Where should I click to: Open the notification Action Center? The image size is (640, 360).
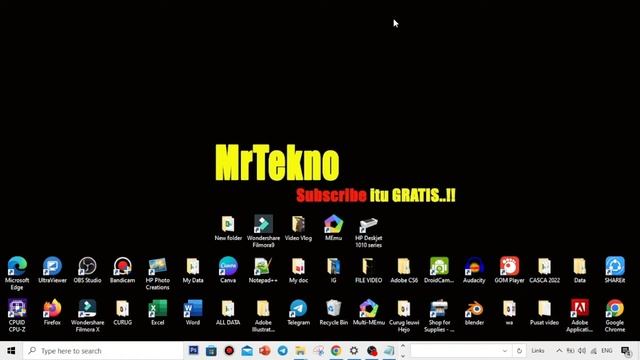626,351
